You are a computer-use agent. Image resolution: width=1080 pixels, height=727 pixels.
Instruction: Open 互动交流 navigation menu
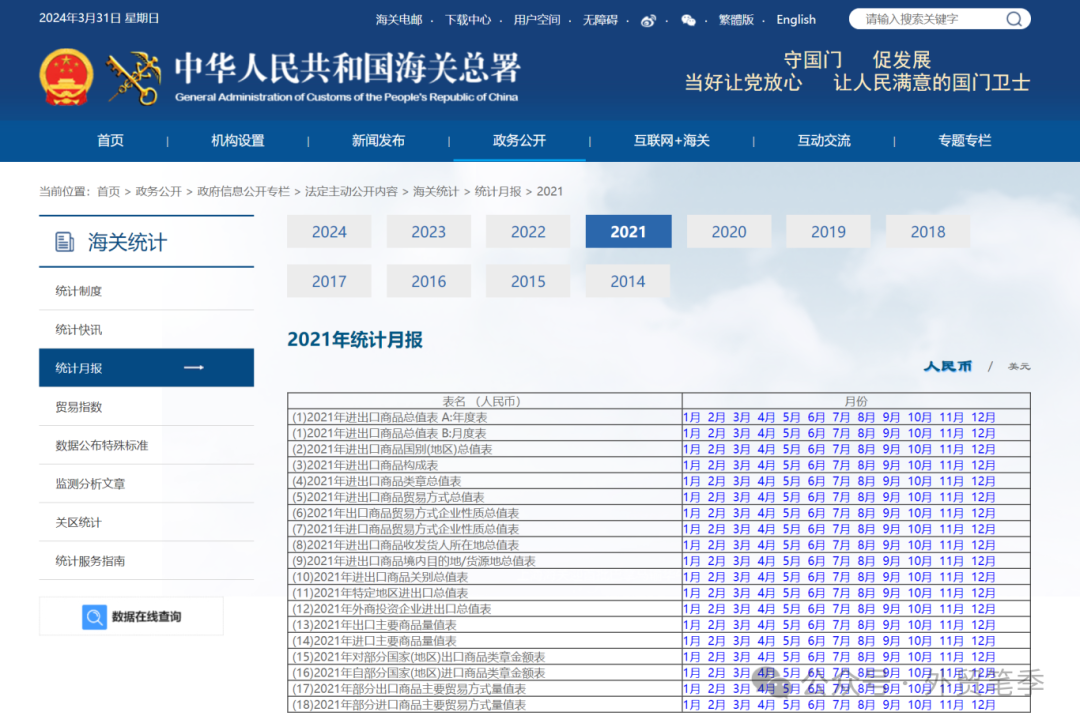(824, 141)
